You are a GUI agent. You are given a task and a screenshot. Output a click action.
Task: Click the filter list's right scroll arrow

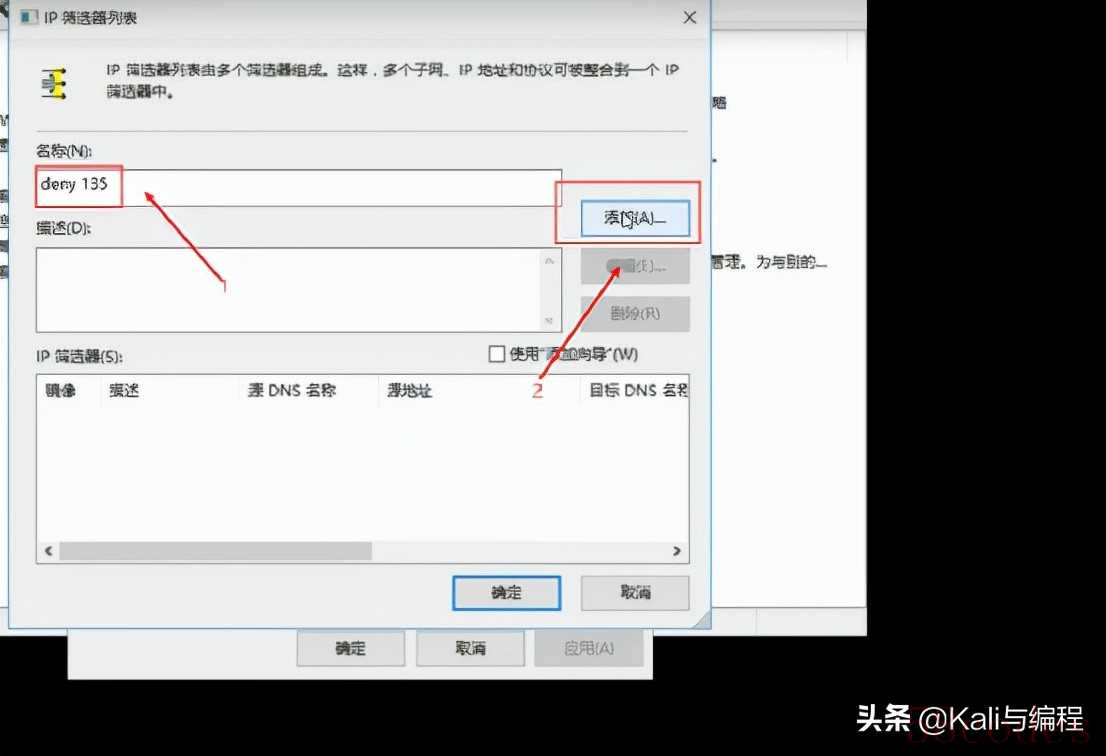pyautogui.click(x=677, y=551)
